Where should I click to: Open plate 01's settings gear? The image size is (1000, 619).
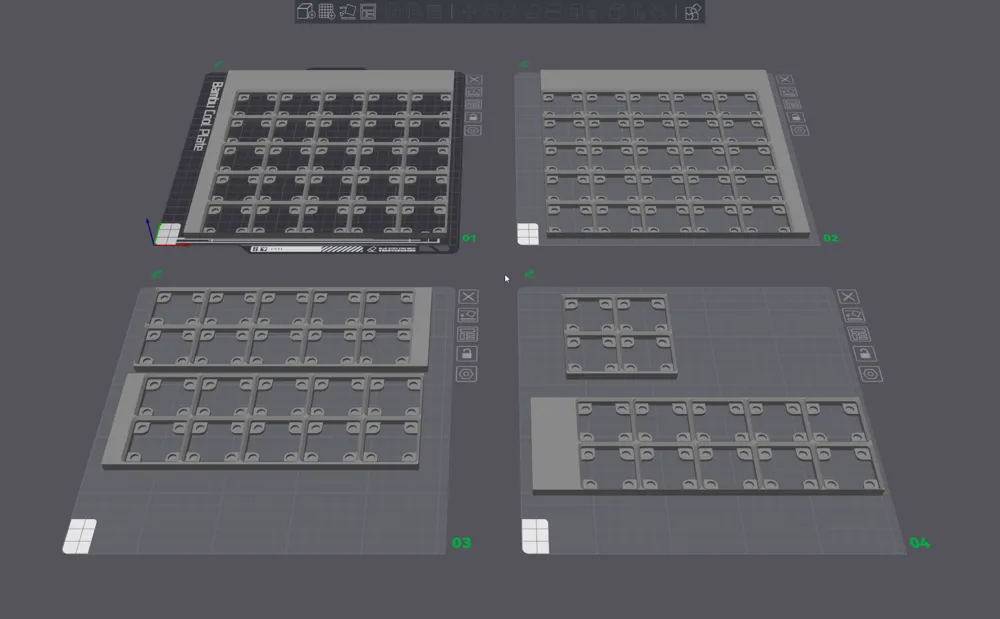(474, 129)
